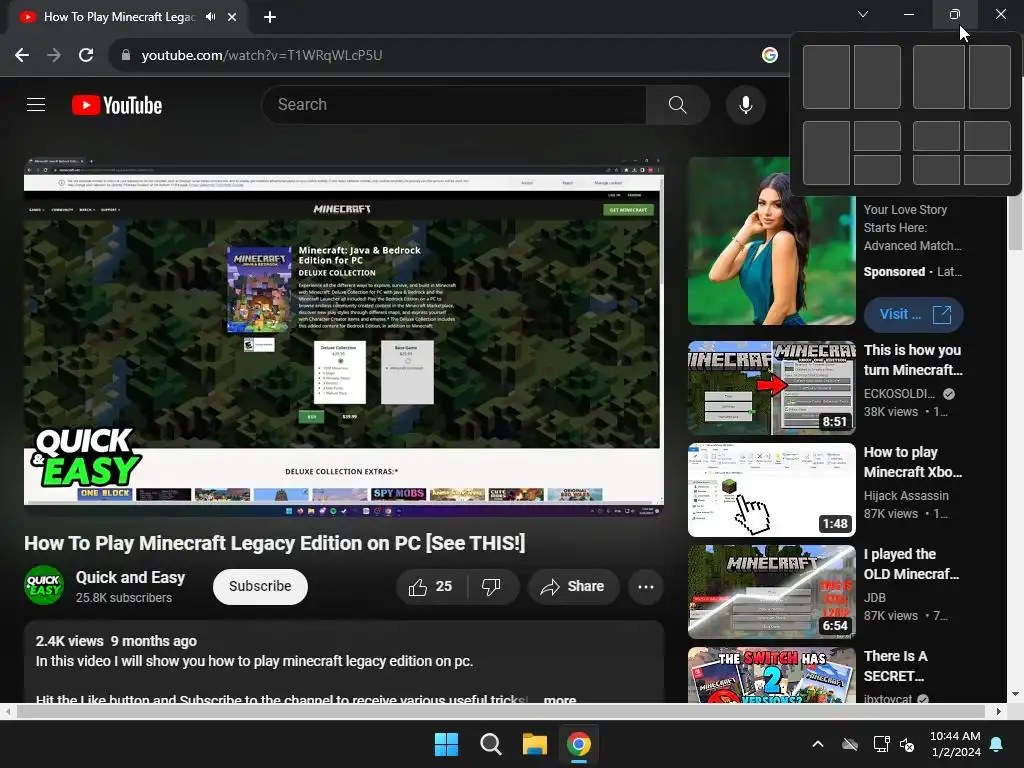Open the three-dot more actions menu

646,586
